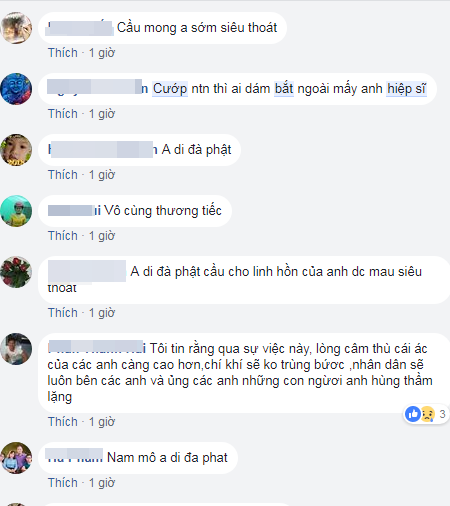
Task: Click the '1 giờ' timestamp of 'Vô cùng thương tiếc'
Action: coord(102,236)
